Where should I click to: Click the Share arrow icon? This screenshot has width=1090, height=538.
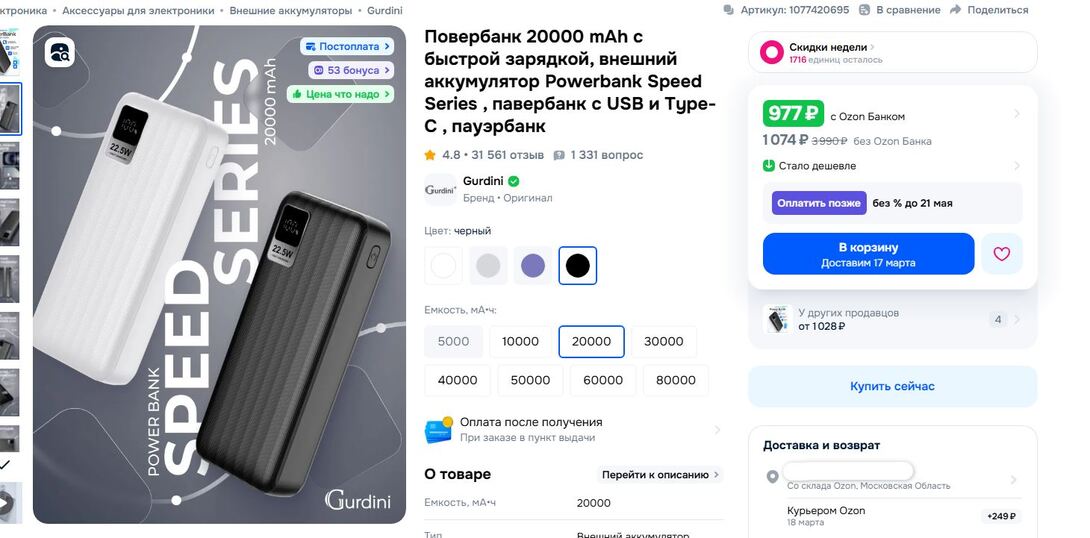pos(955,10)
